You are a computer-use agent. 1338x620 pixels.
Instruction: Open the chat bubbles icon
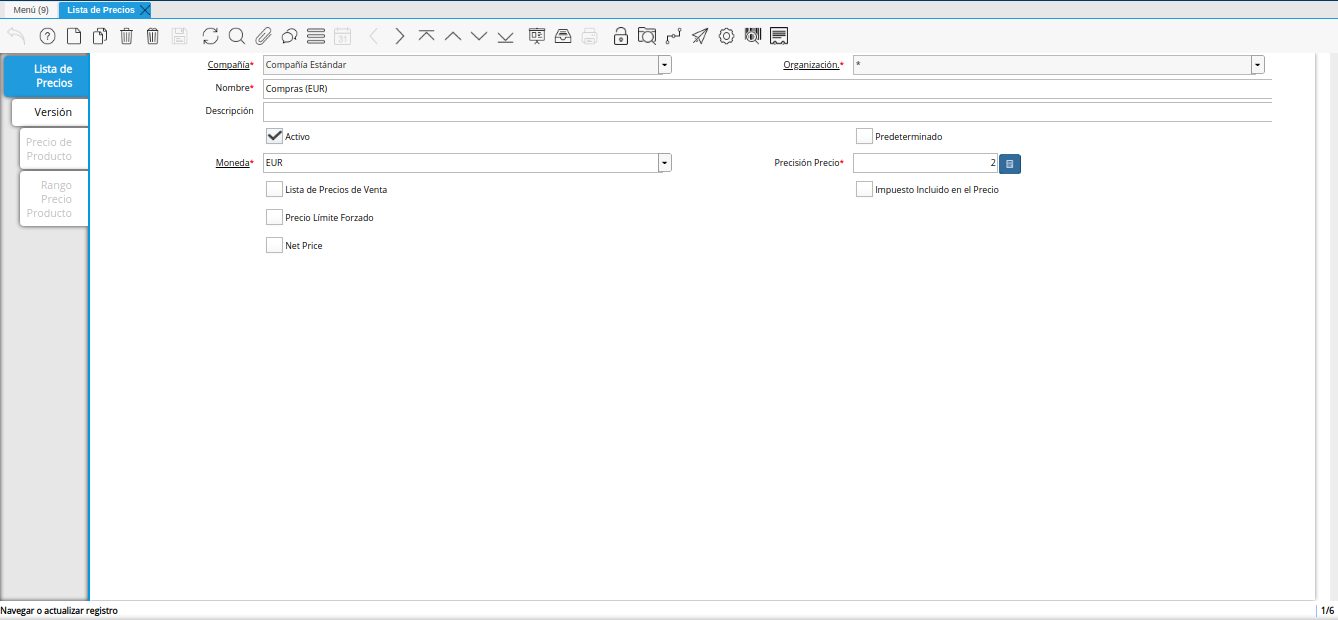[x=289, y=36]
